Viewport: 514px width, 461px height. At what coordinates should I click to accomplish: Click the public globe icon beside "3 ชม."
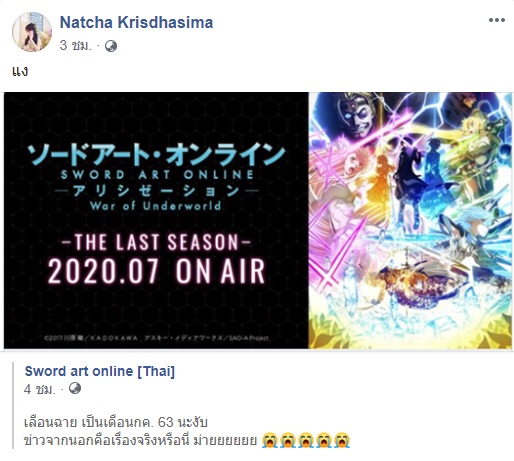(111, 46)
